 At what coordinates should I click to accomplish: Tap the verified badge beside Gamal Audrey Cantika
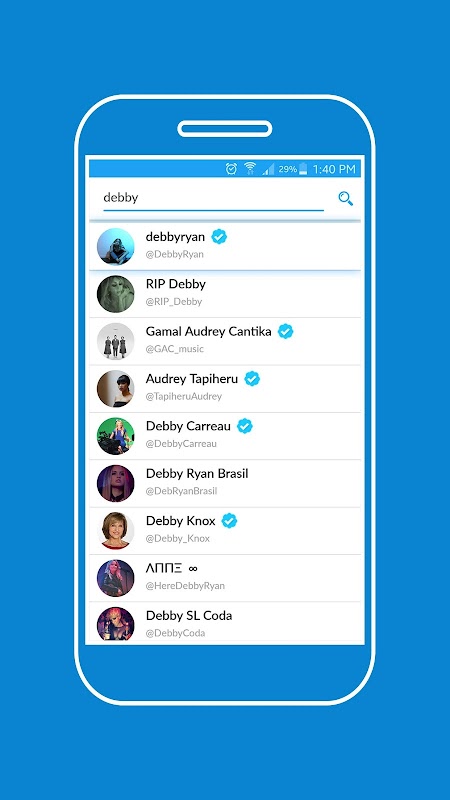coord(286,332)
